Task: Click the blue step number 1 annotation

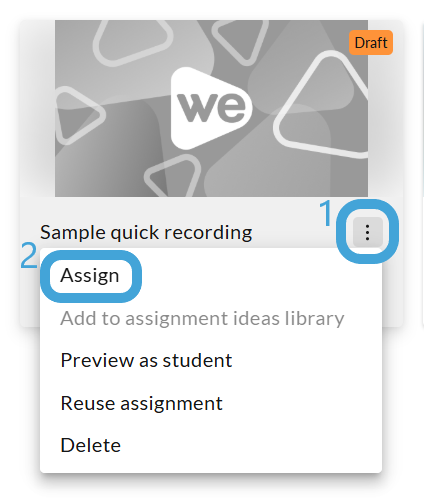Action: coord(326,213)
